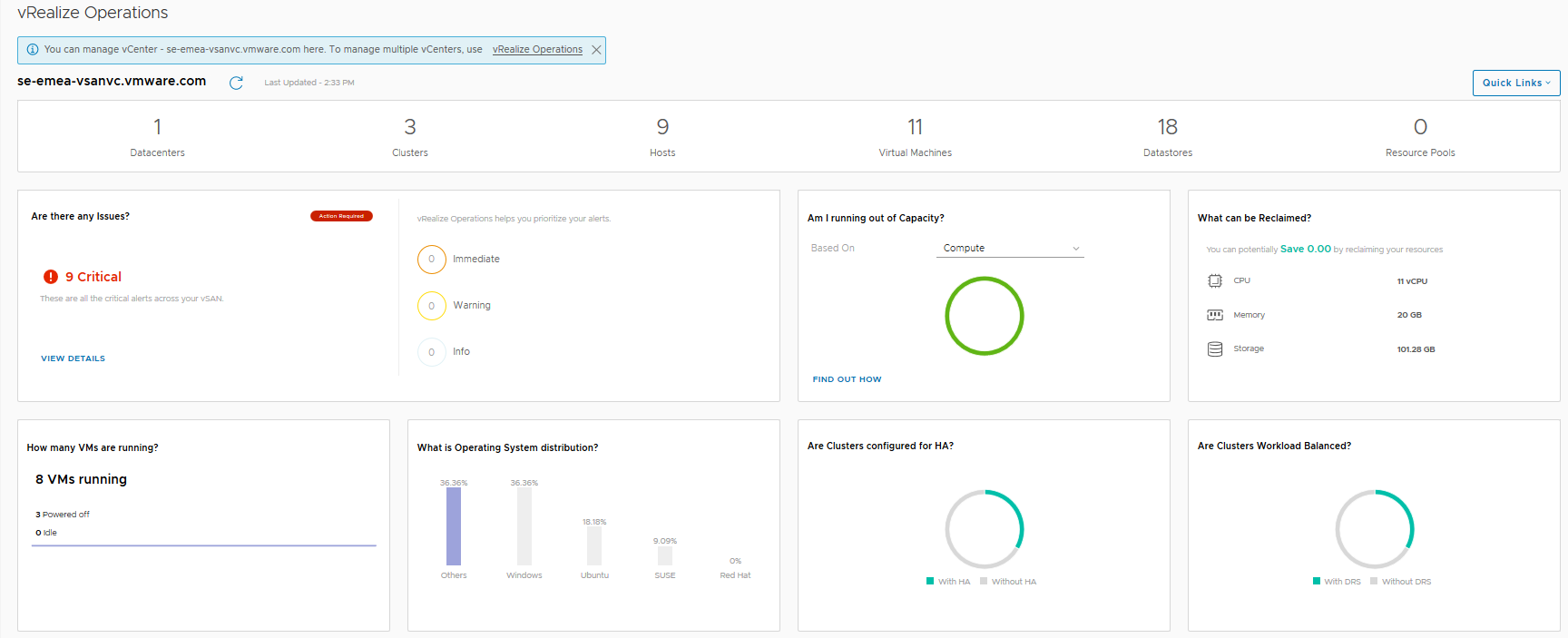Open the vRealize Operations link in banner

click(537, 50)
